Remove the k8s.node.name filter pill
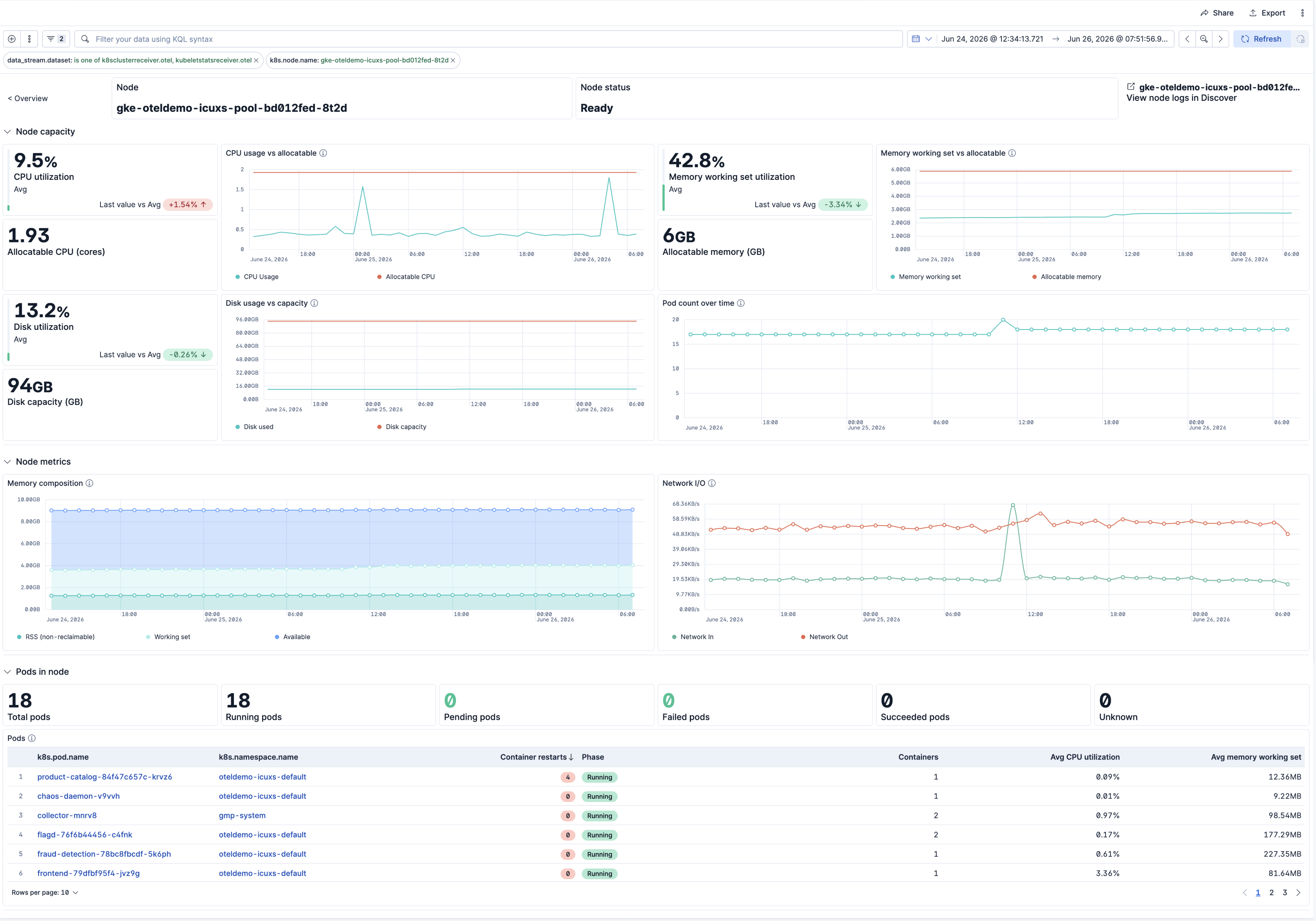 453,60
